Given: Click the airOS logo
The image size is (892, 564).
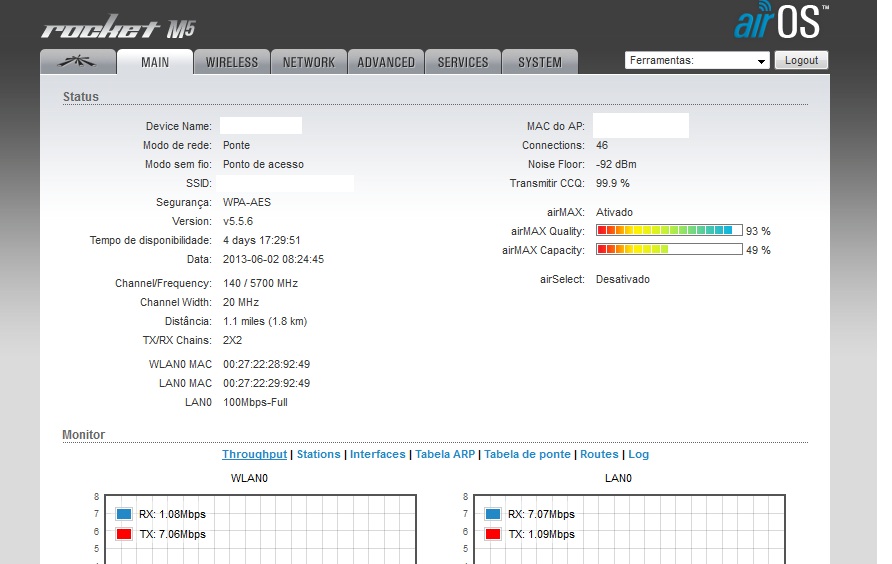Looking at the screenshot, I should coord(781,20).
